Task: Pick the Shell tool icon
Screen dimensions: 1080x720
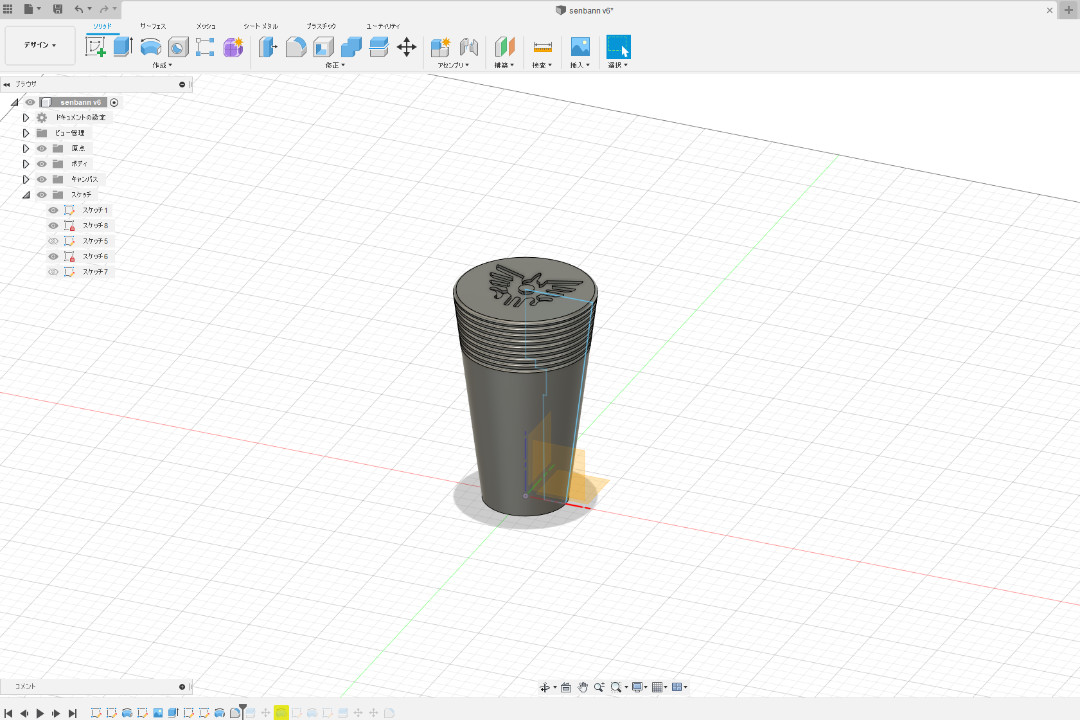Action: pos(323,47)
